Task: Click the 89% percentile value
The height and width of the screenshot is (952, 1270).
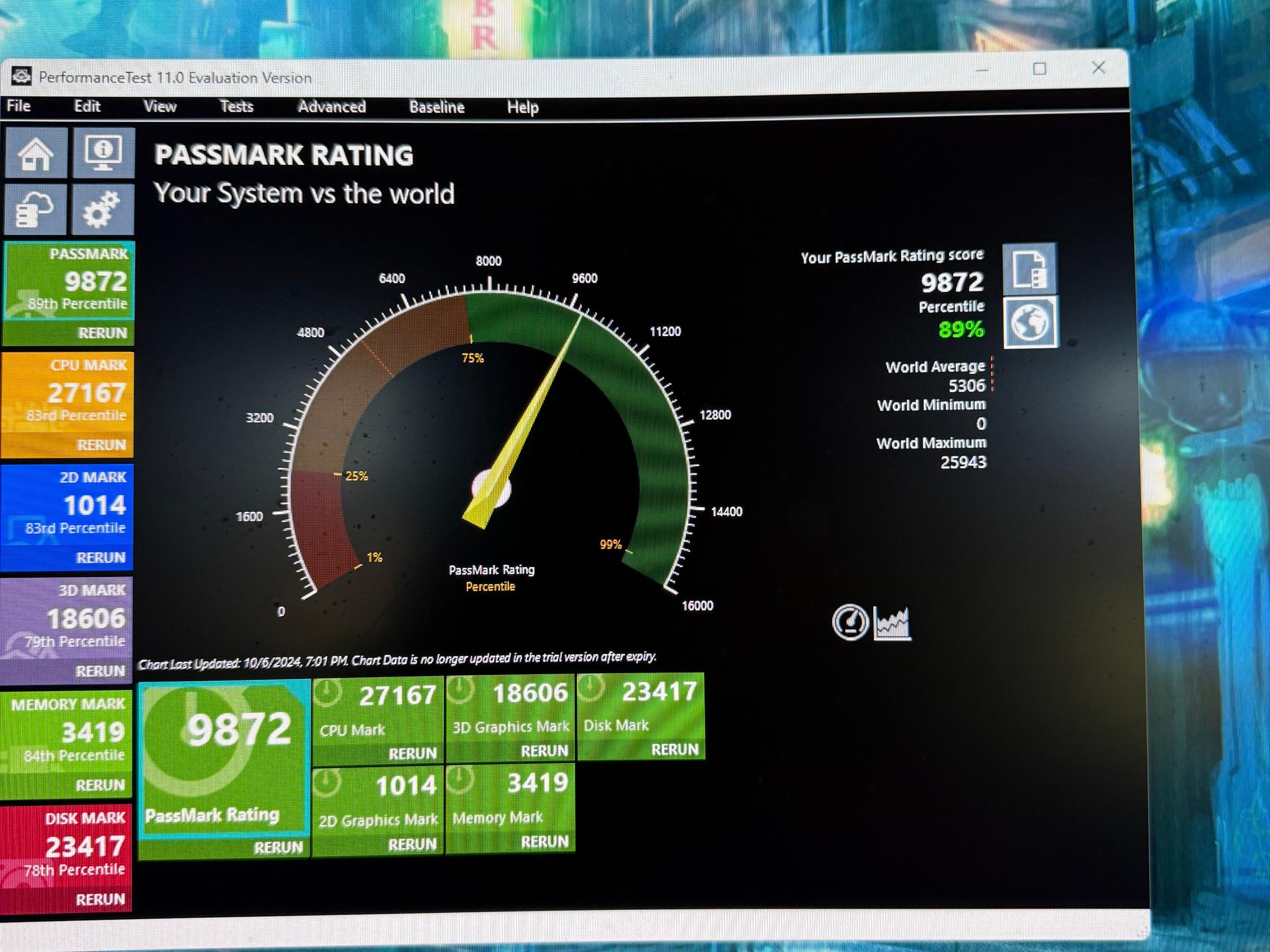Action: pos(961,329)
